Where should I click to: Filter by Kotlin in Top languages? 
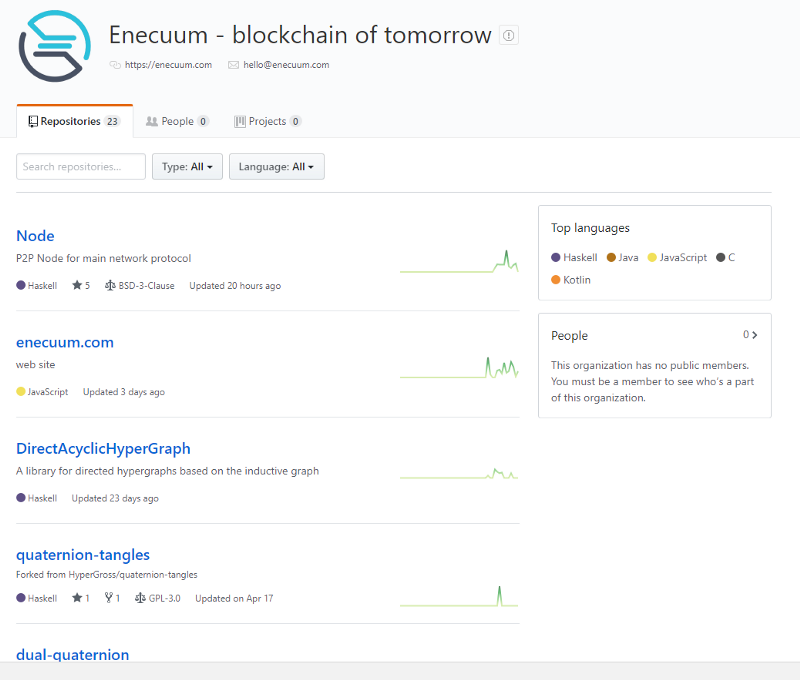571,280
